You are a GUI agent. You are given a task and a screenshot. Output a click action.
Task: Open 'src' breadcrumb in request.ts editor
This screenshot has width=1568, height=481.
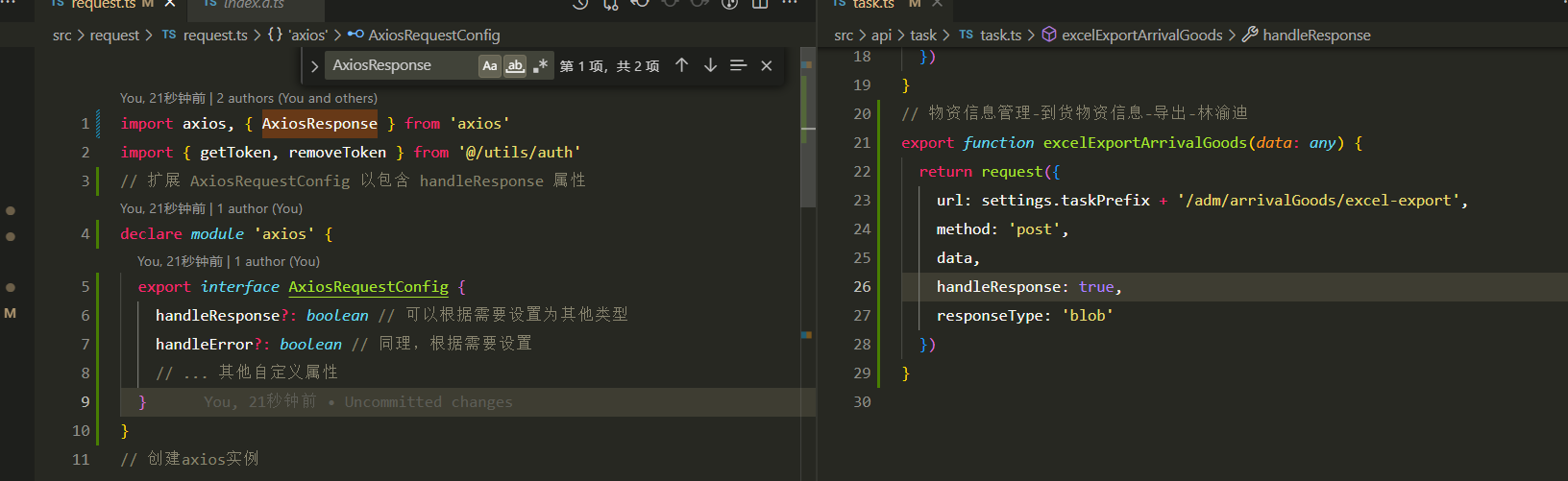[61, 36]
